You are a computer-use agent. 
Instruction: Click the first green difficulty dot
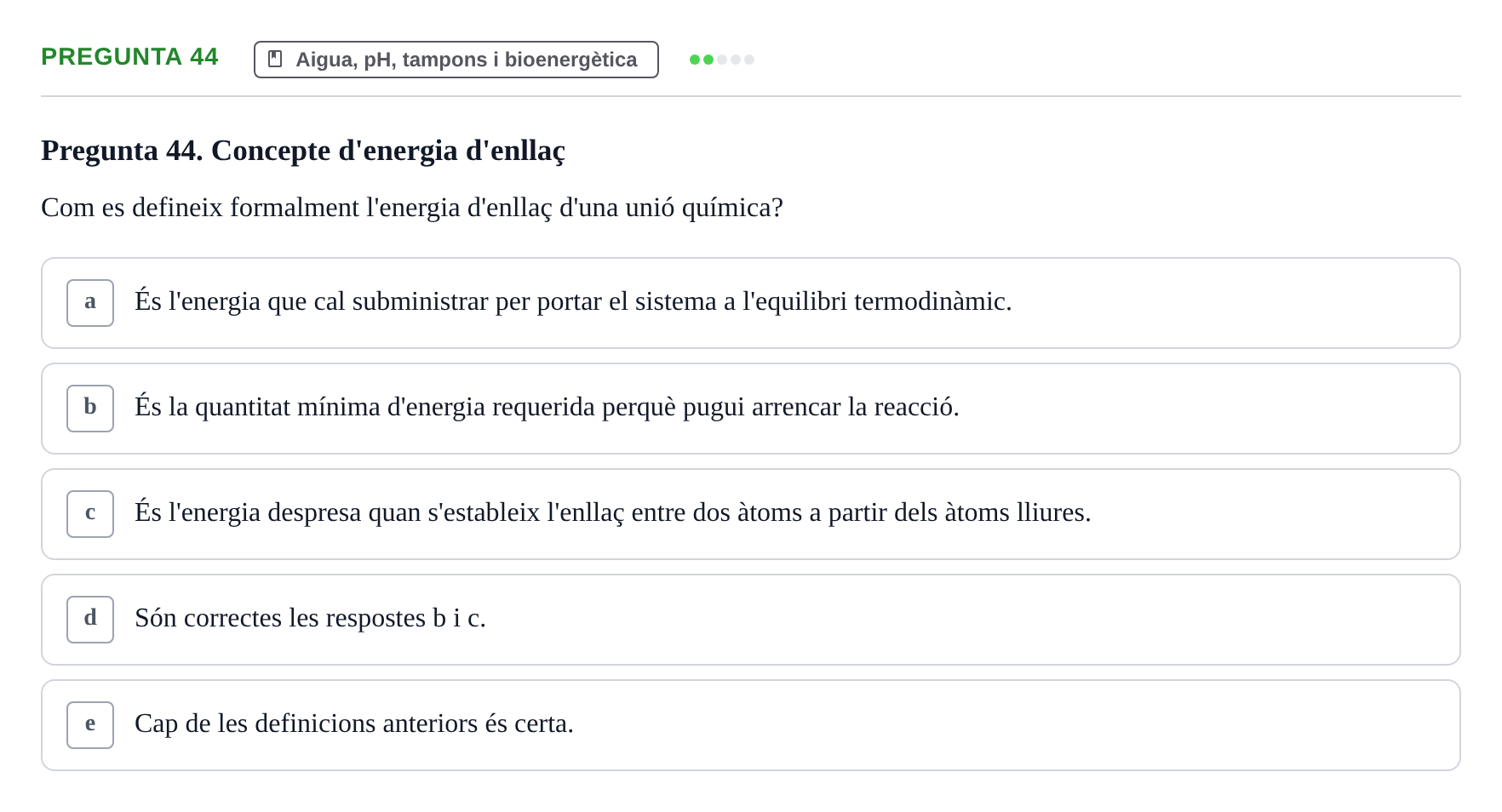[x=695, y=60]
